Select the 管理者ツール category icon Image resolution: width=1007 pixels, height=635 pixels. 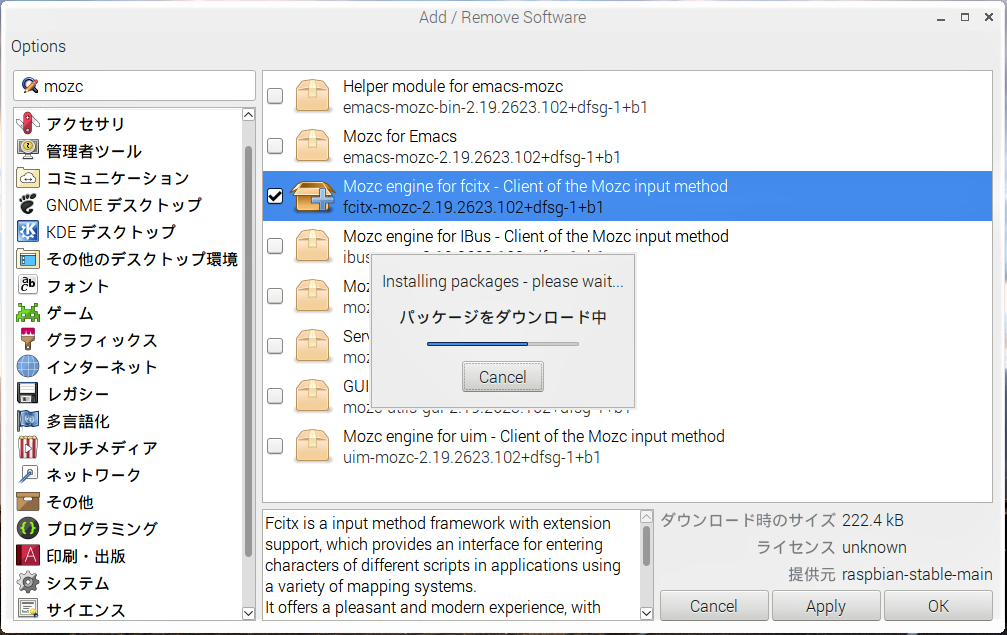28,150
